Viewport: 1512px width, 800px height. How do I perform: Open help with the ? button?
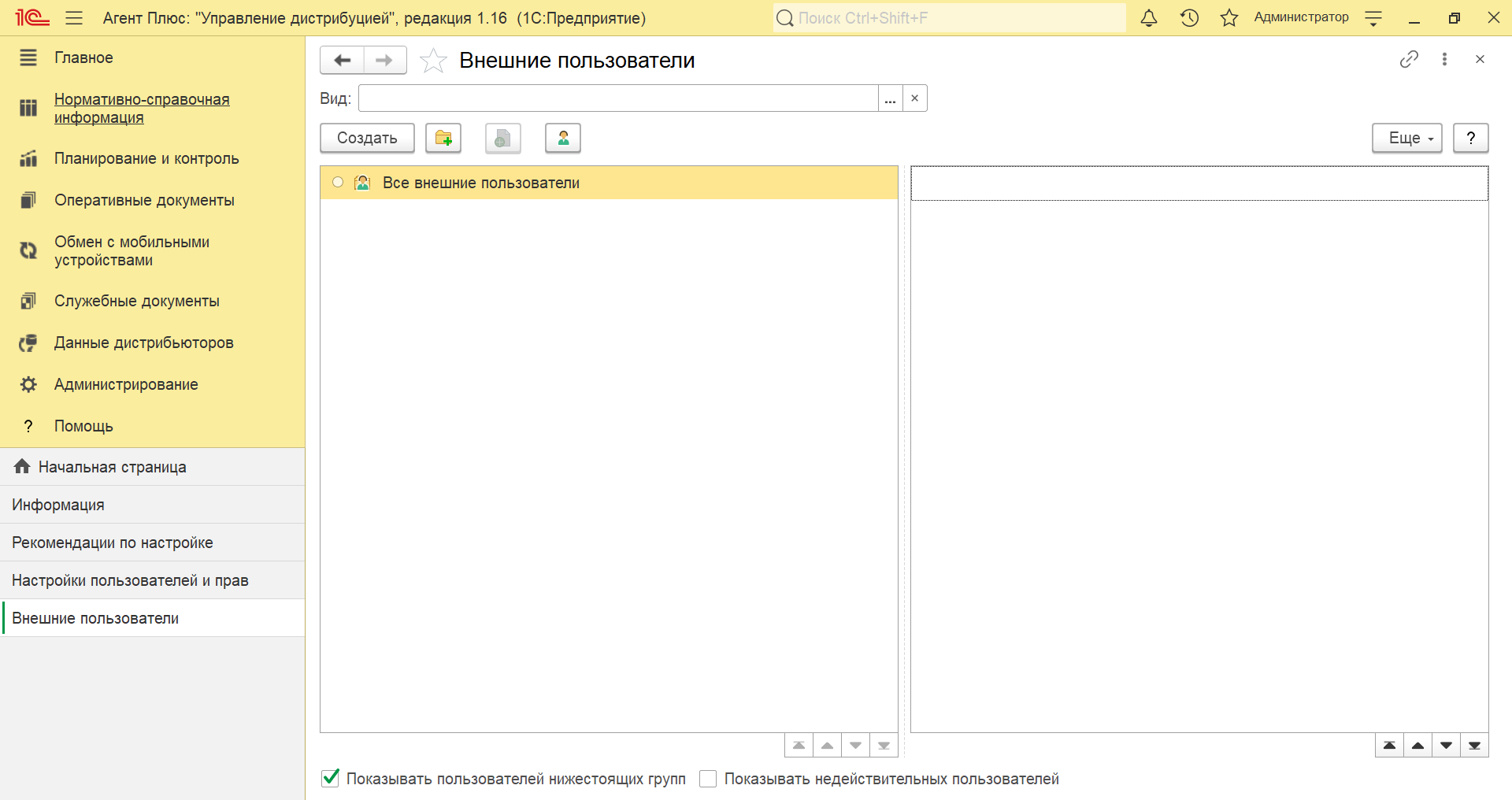(1470, 138)
